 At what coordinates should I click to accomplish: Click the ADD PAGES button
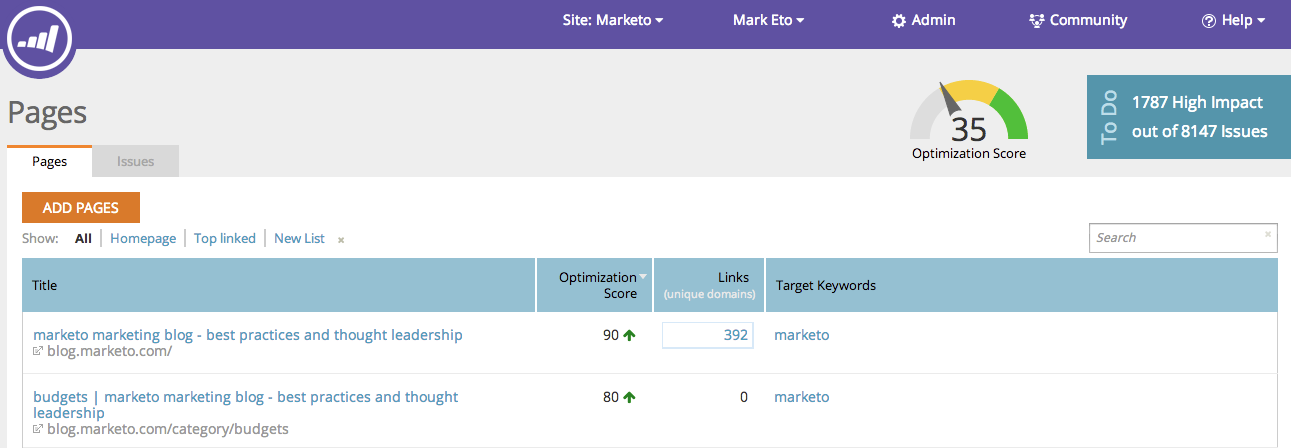click(81, 208)
